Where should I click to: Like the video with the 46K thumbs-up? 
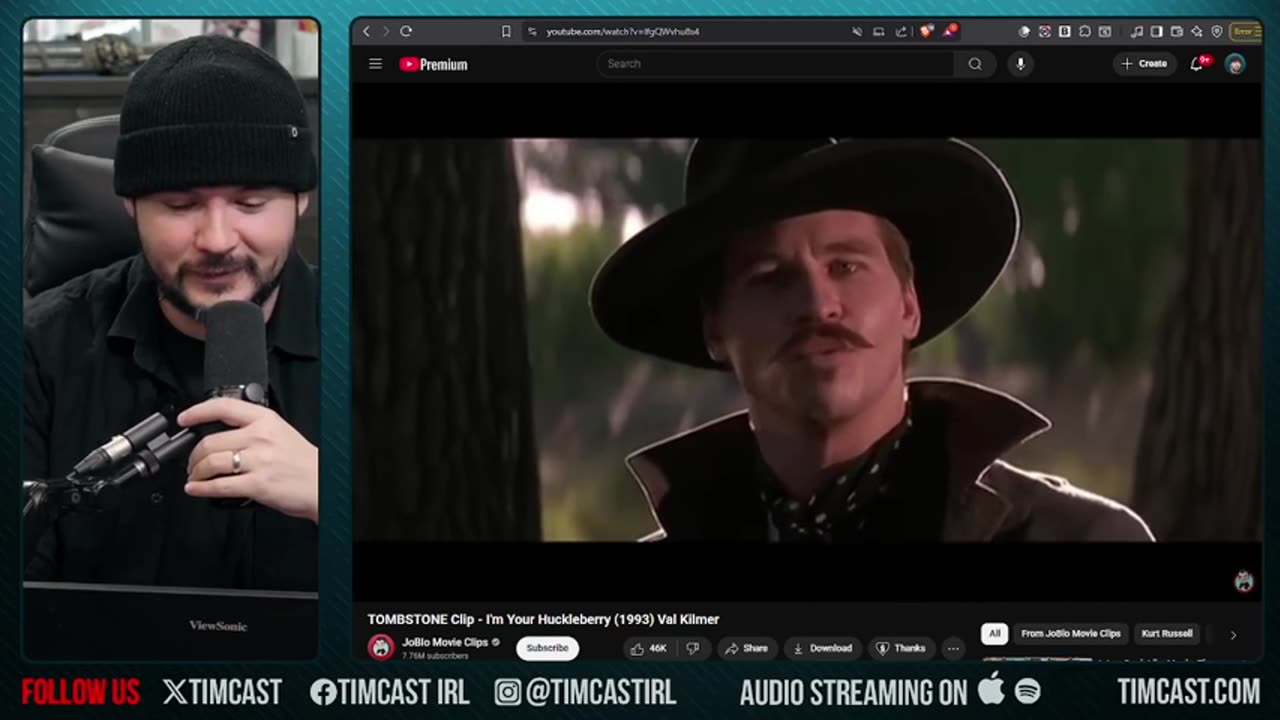pos(647,648)
